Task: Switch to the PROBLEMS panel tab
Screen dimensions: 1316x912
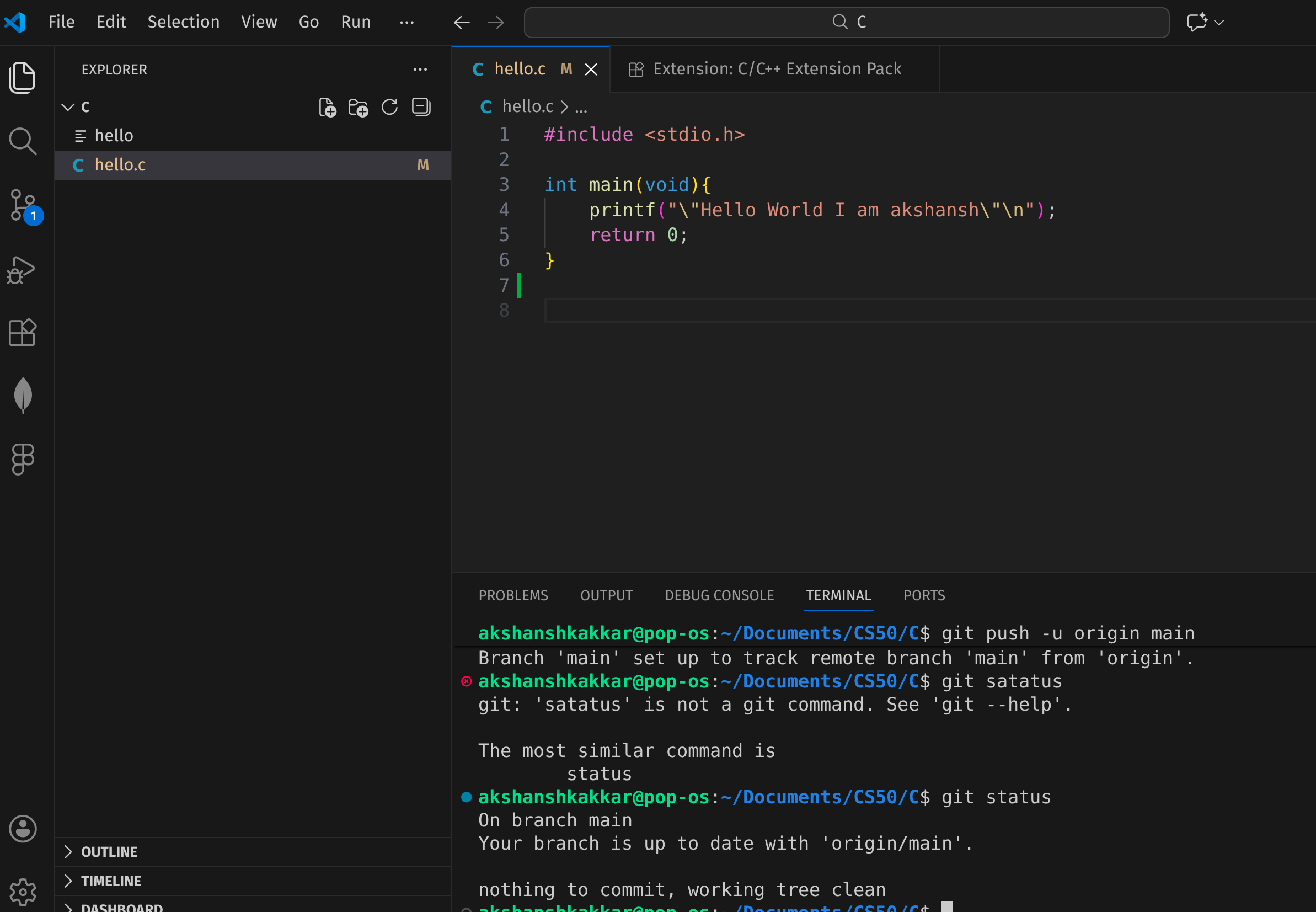Action: click(513, 595)
